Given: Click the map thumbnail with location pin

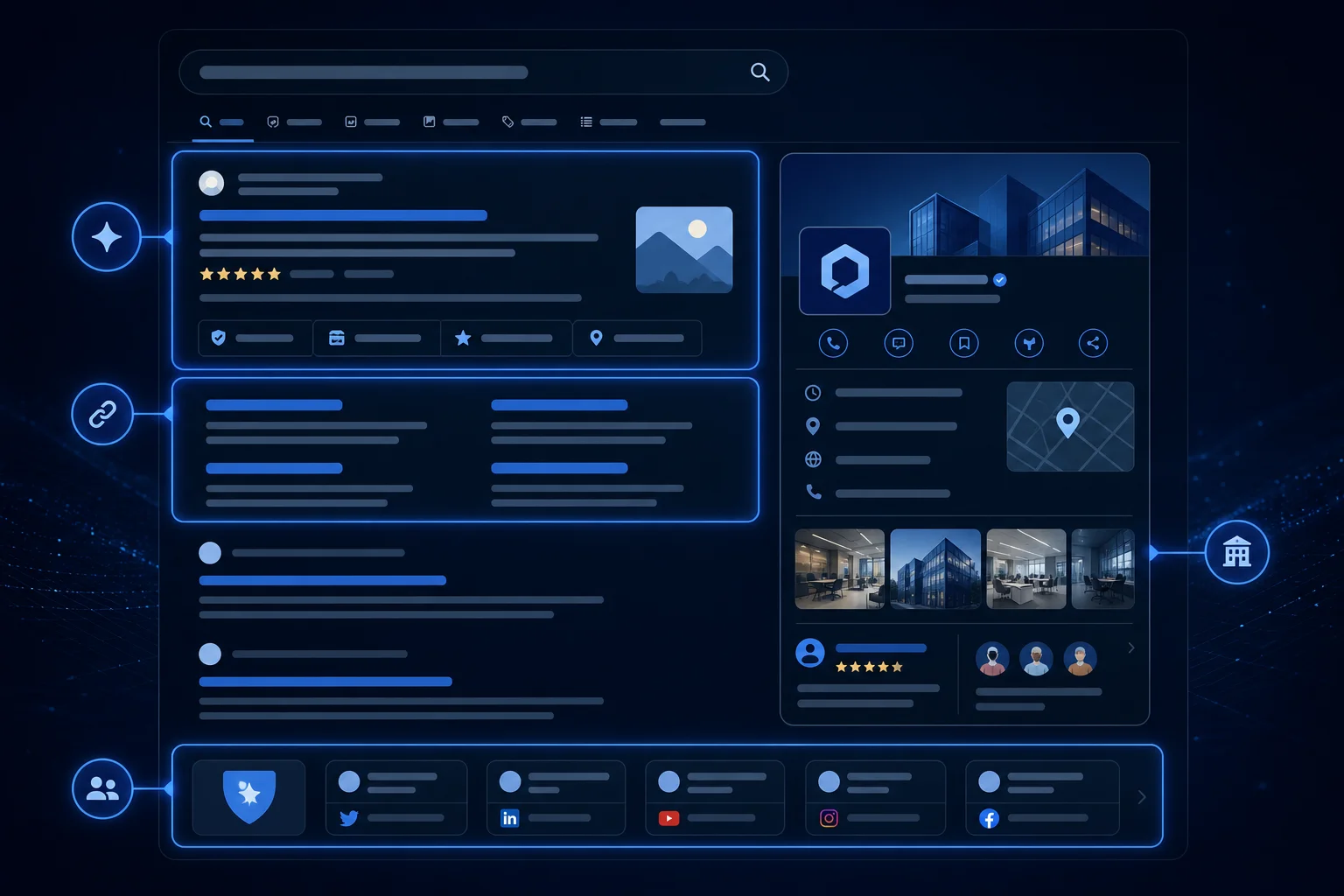Looking at the screenshot, I should point(1070,427).
